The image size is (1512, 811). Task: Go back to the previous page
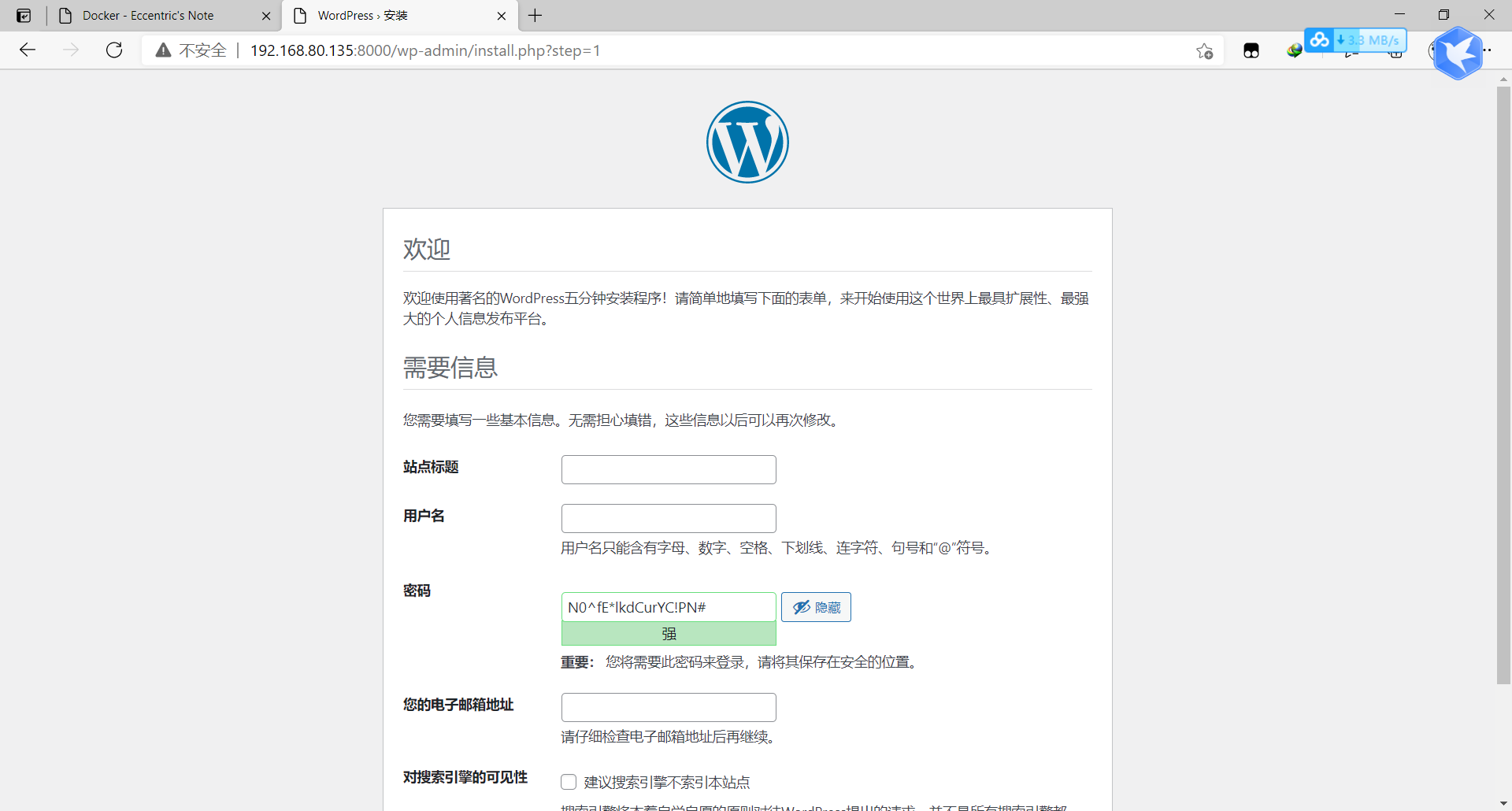[28, 50]
